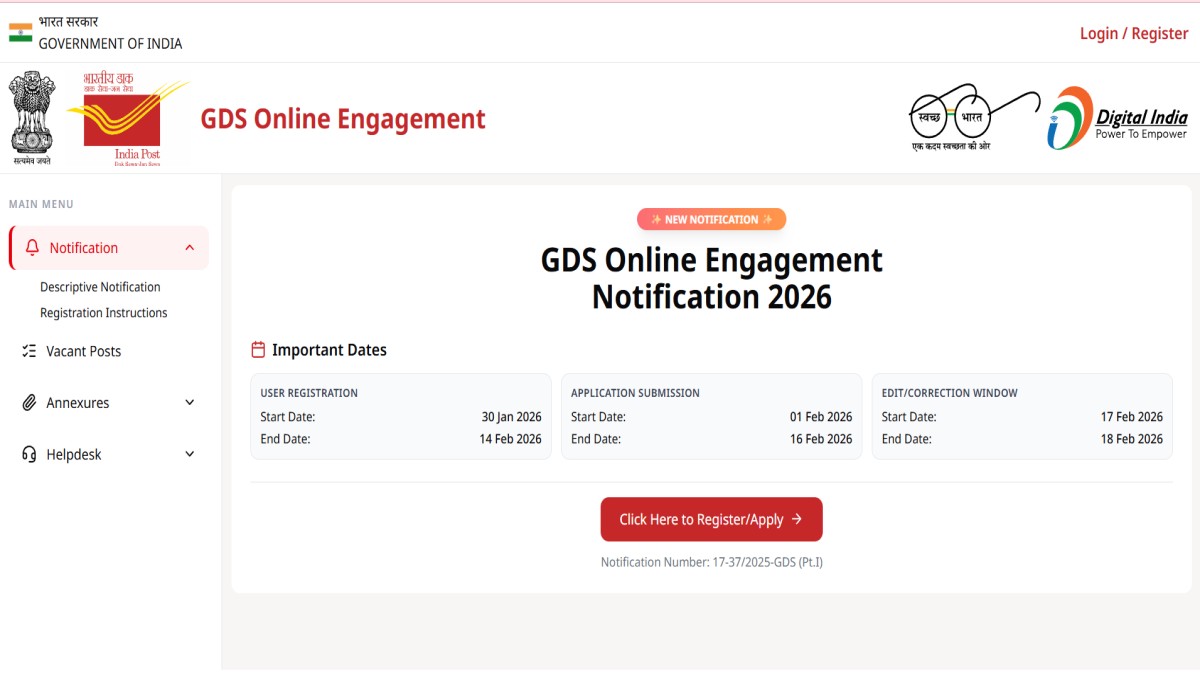Click the national emblem of India logo
Image resolution: width=1200 pixels, height=675 pixels.
pyautogui.click(x=32, y=117)
